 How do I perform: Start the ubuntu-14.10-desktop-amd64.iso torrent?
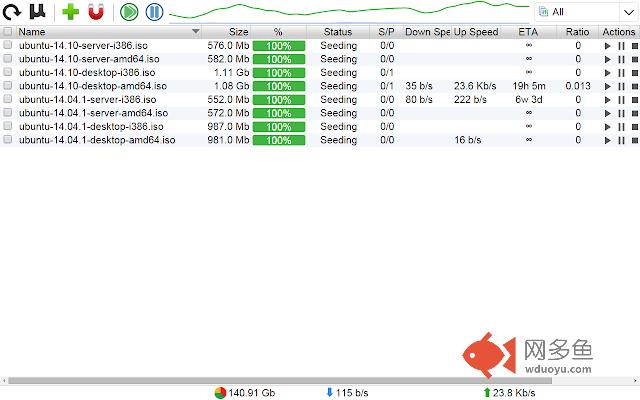608,87
